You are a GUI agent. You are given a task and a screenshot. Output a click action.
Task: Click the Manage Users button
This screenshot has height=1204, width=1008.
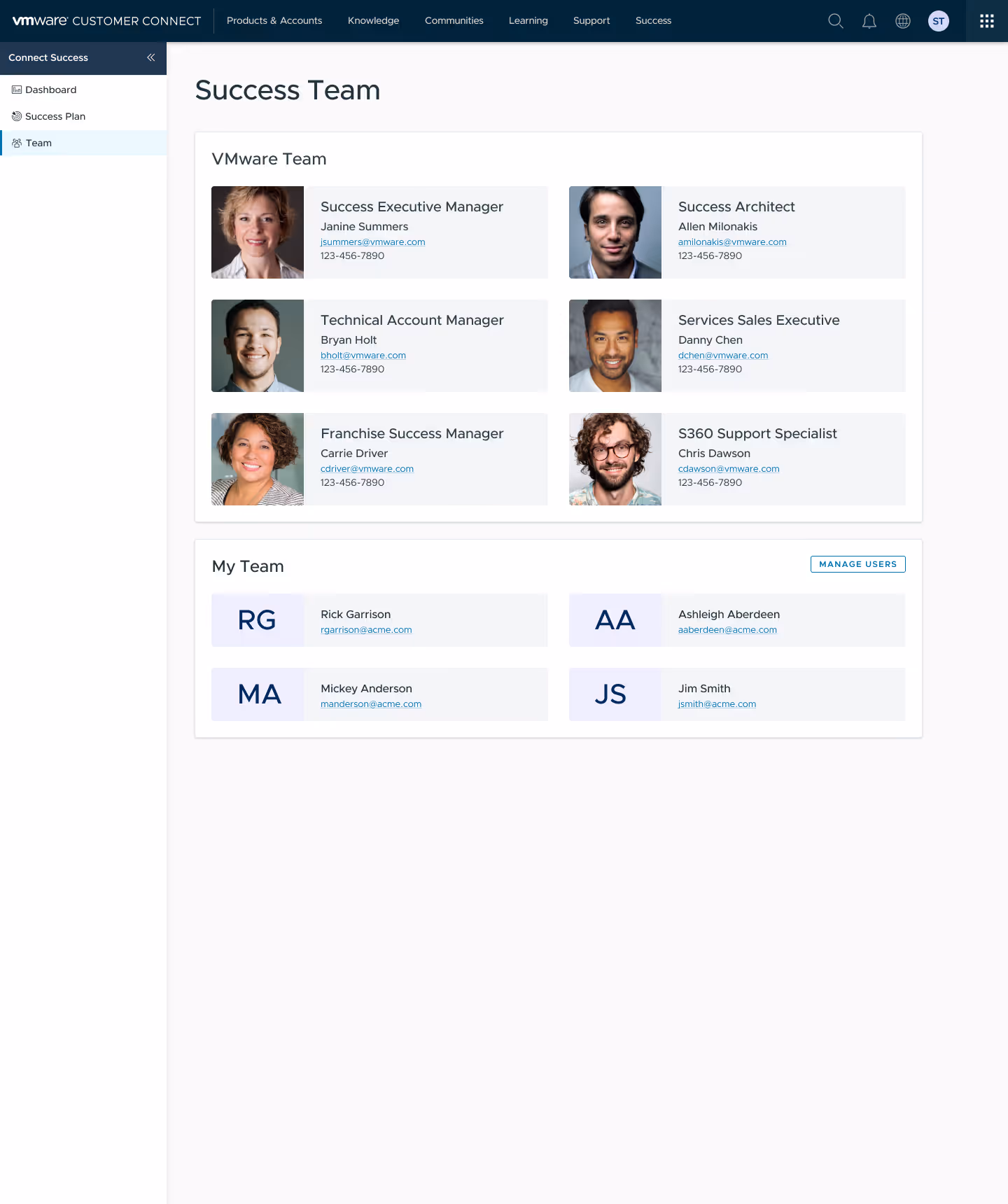pyautogui.click(x=858, y=564)
